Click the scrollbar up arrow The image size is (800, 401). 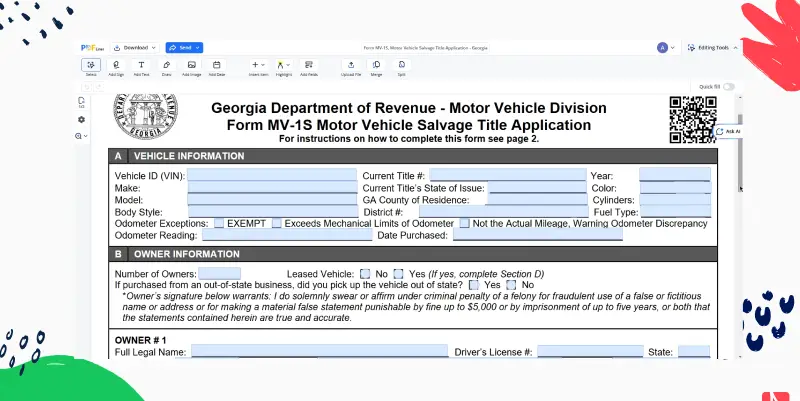point(740,97)
